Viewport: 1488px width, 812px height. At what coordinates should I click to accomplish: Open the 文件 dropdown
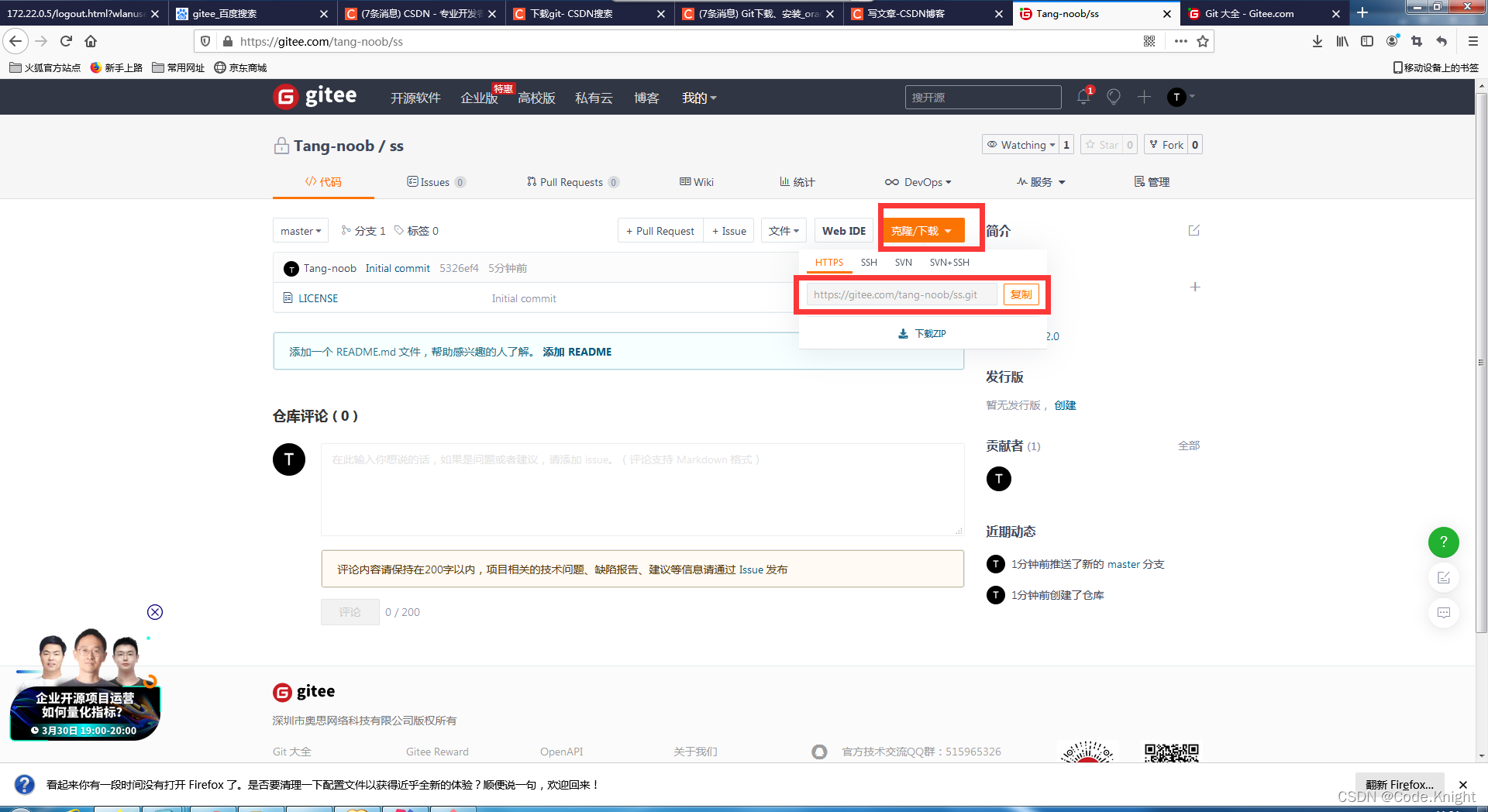click(784, 231)
